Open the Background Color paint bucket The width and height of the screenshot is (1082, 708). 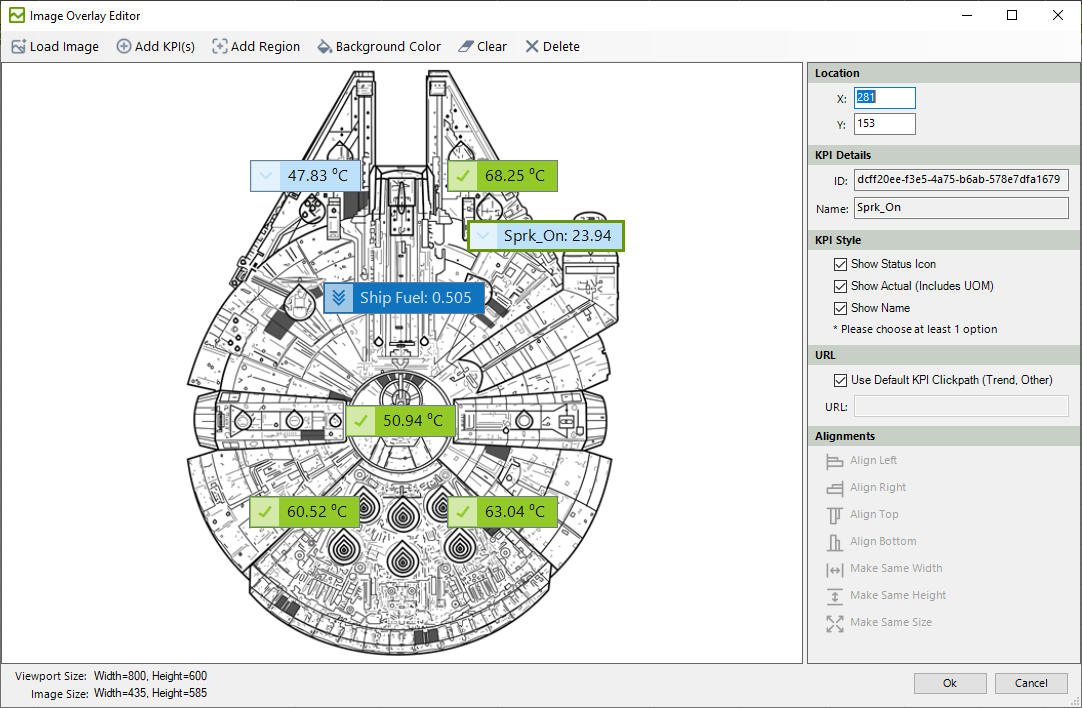pos(324,46)
